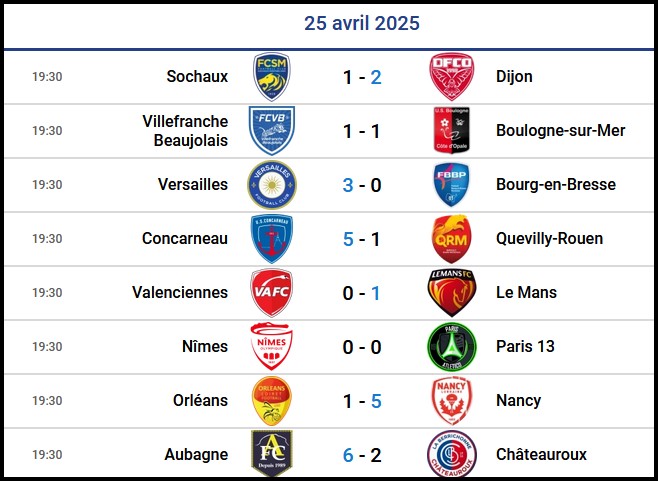Screen dimensions: 658x481
Task: Click the Nîmes Olympique logo
Action: (x=272, y=346)
